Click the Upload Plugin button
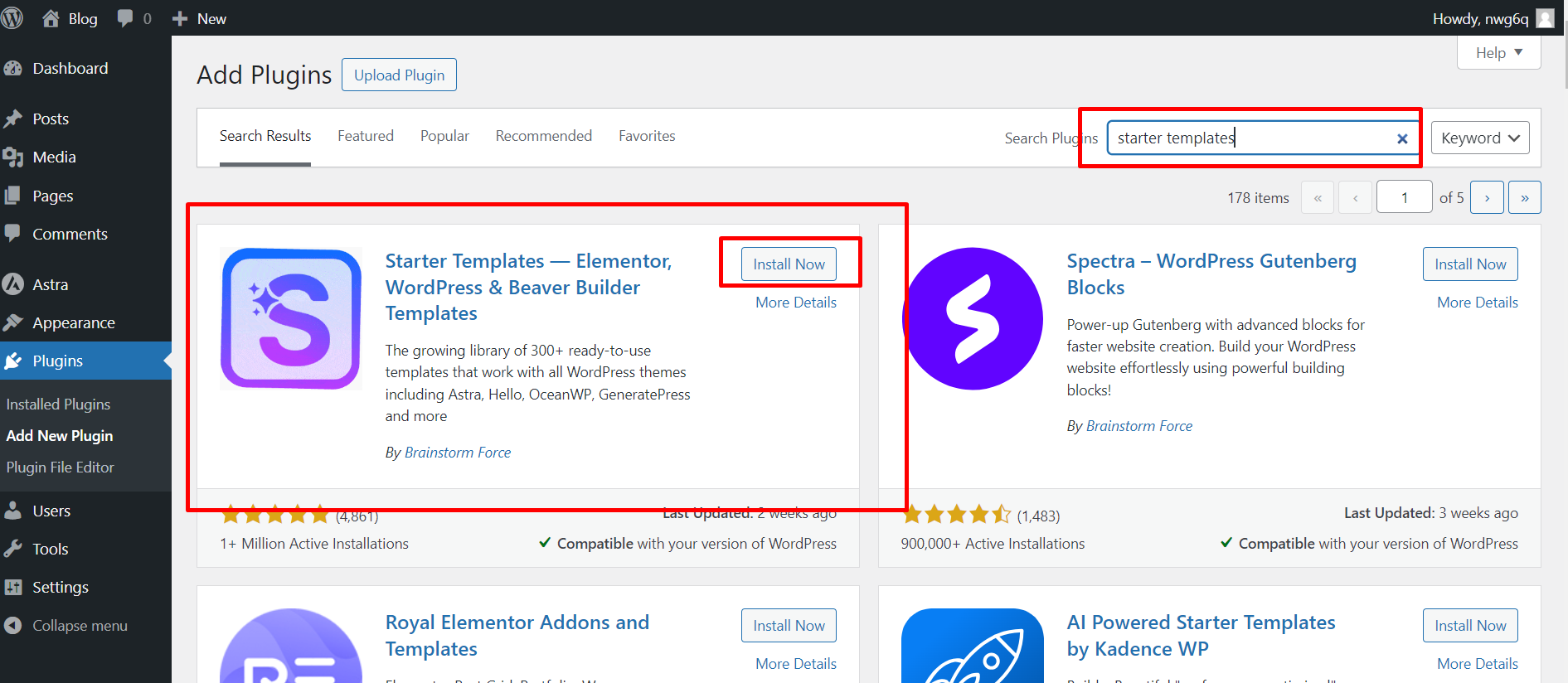Viewport: 1568px width, 683px height. [x=400, y=75]
